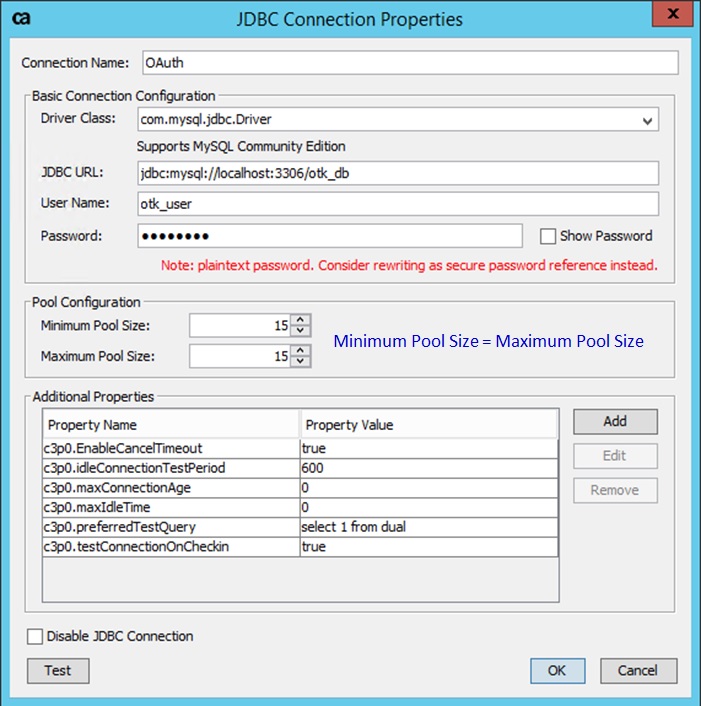Viewport: 701px width, 706px height.
Task: Sort by the Property Name column header
Action: (171, 425)
